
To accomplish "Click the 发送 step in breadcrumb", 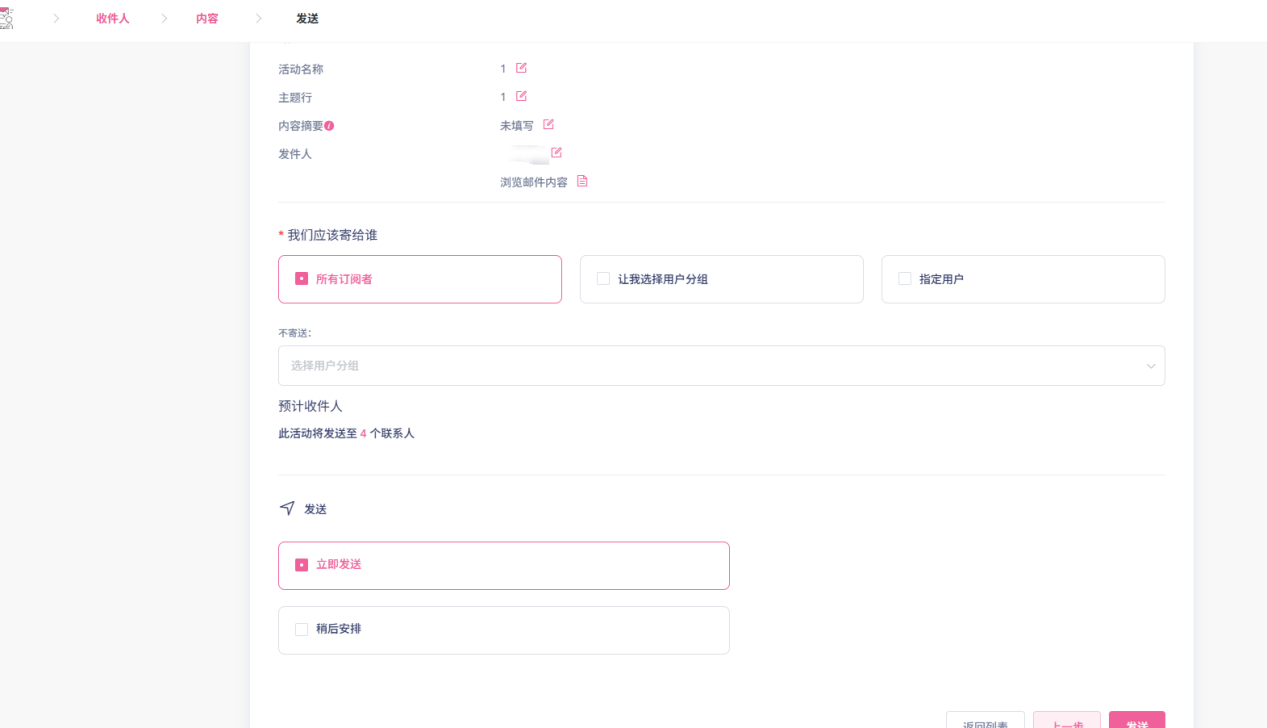I will pyautogui.click(x=308, y=19).
